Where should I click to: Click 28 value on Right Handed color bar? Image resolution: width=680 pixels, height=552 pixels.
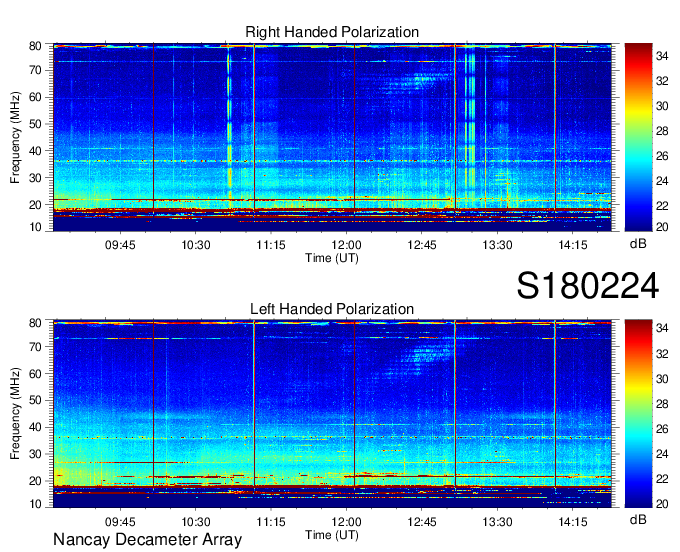tap(662, 131)
